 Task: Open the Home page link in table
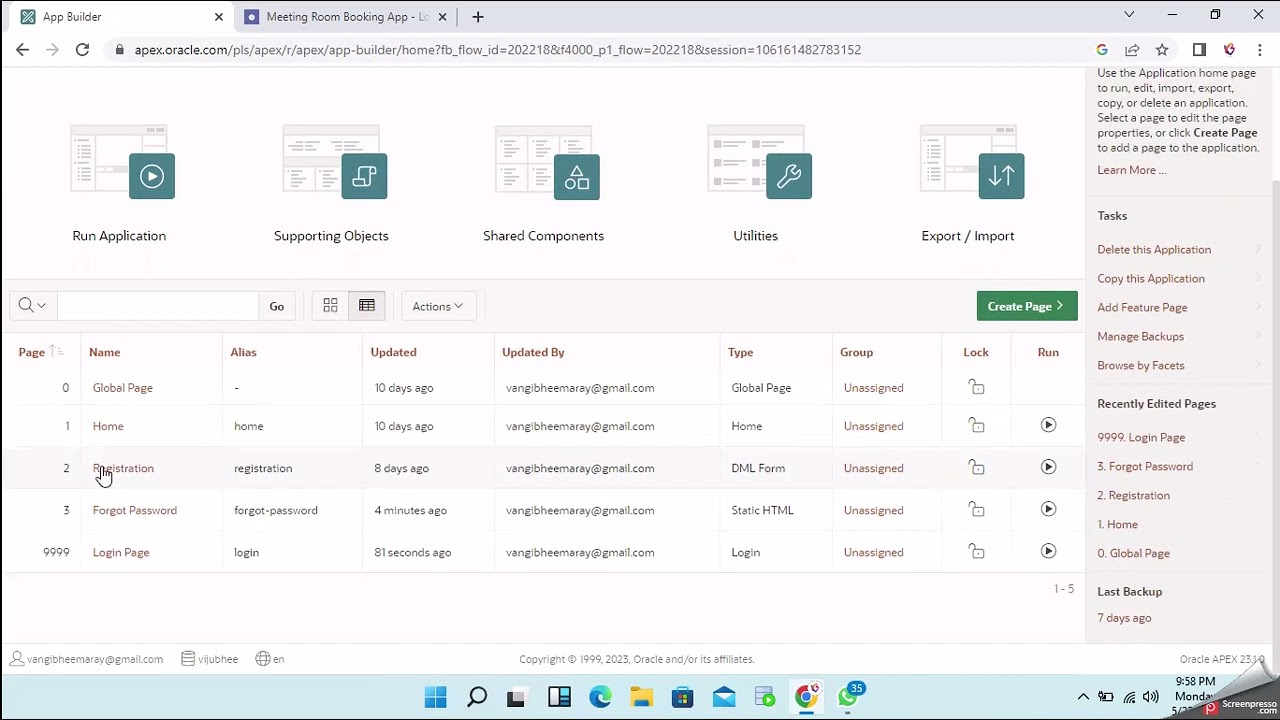pos(108,426)
